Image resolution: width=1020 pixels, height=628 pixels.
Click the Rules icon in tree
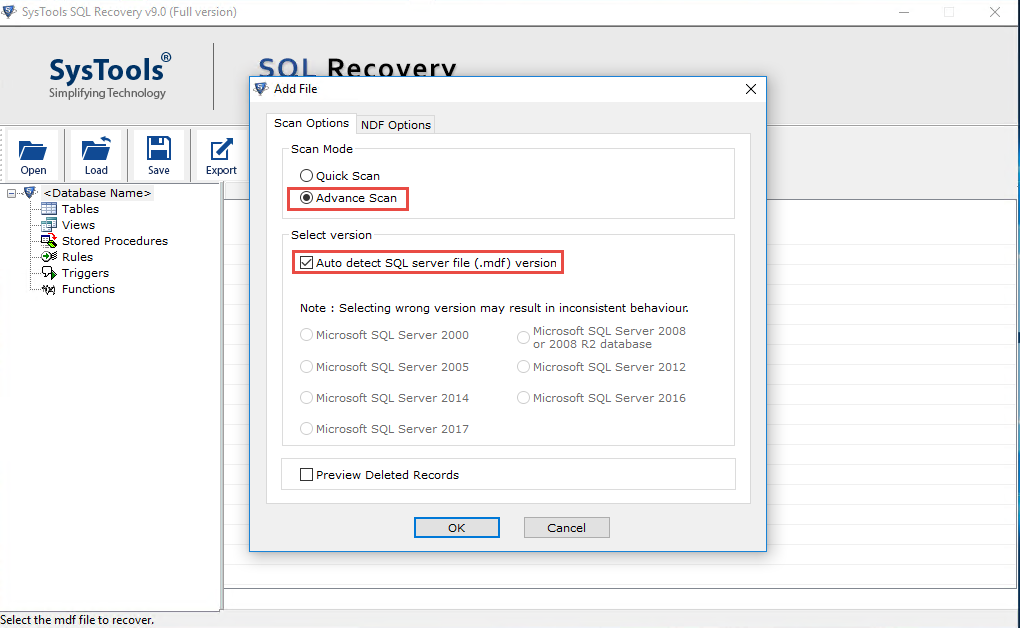(49, 257)
